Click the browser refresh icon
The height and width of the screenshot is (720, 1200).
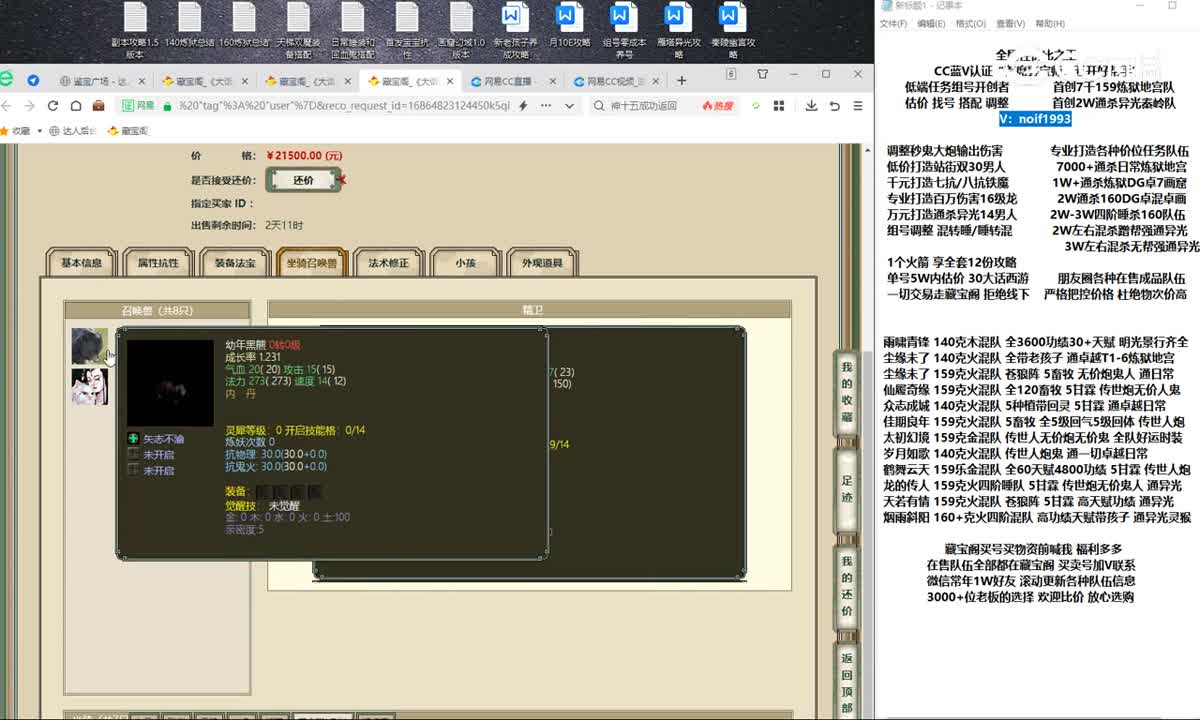pos(52,106)
